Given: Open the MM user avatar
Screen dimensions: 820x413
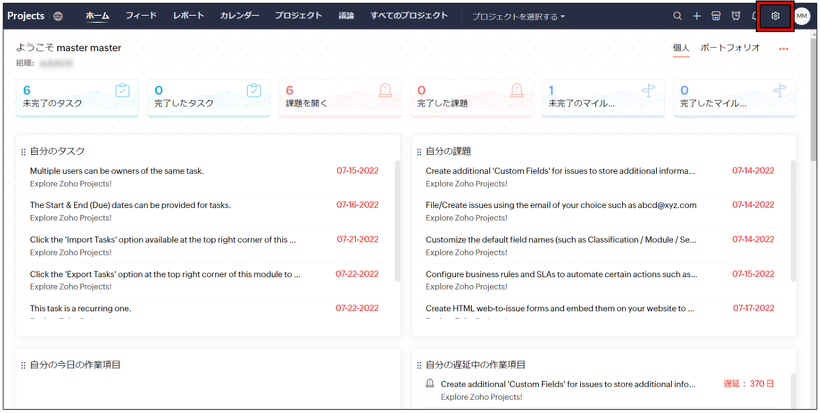Looking at the screenshot, I should [x=802, y=16].
